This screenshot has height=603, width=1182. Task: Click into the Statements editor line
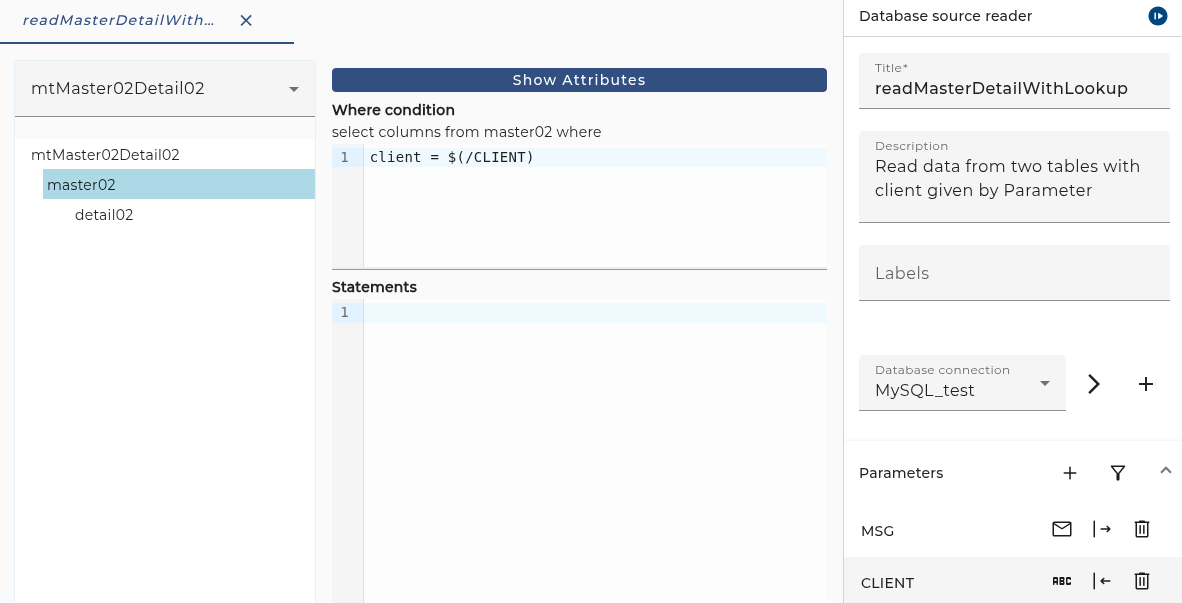pos(595,313)
